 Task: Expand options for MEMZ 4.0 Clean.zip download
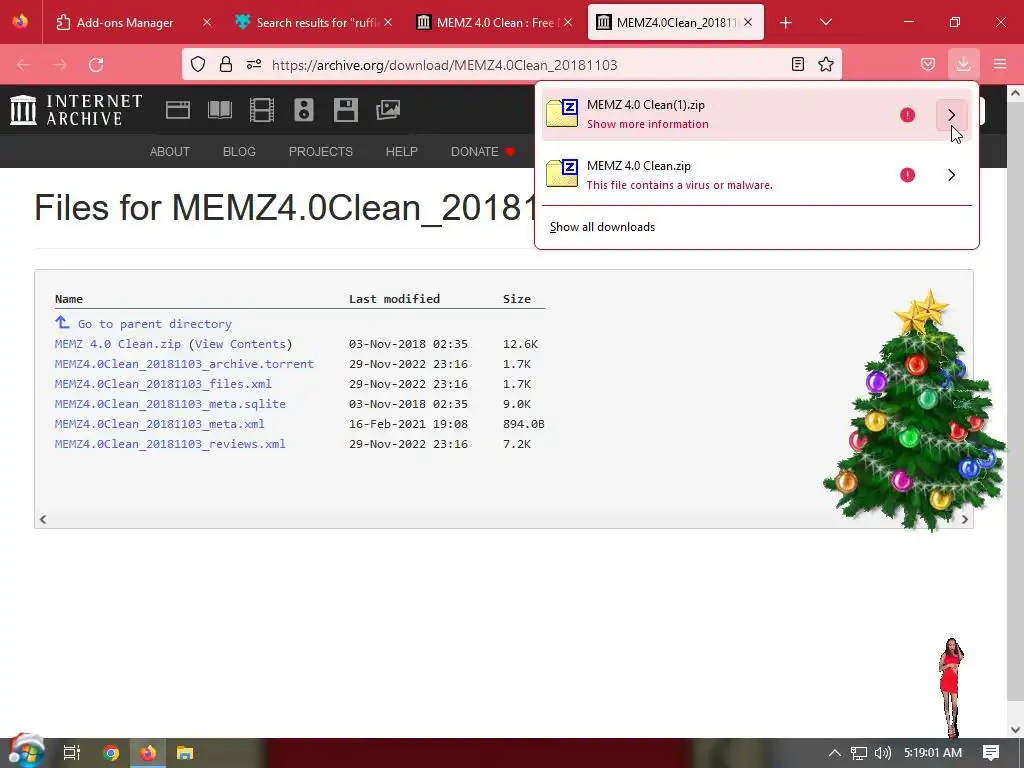point(952,175)
